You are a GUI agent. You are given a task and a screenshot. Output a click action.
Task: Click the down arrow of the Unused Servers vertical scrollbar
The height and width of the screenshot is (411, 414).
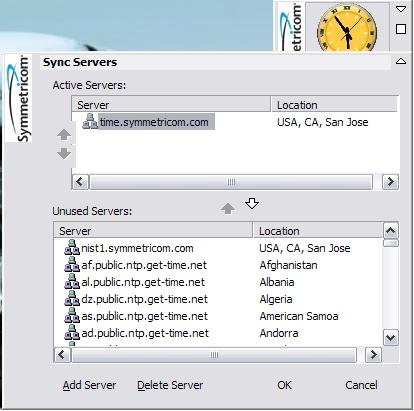(390, 338)
